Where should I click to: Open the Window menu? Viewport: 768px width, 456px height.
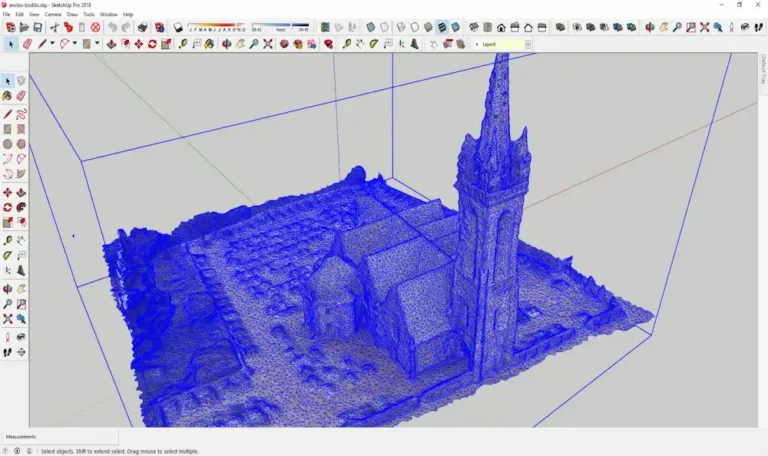(x=108, y=15)
